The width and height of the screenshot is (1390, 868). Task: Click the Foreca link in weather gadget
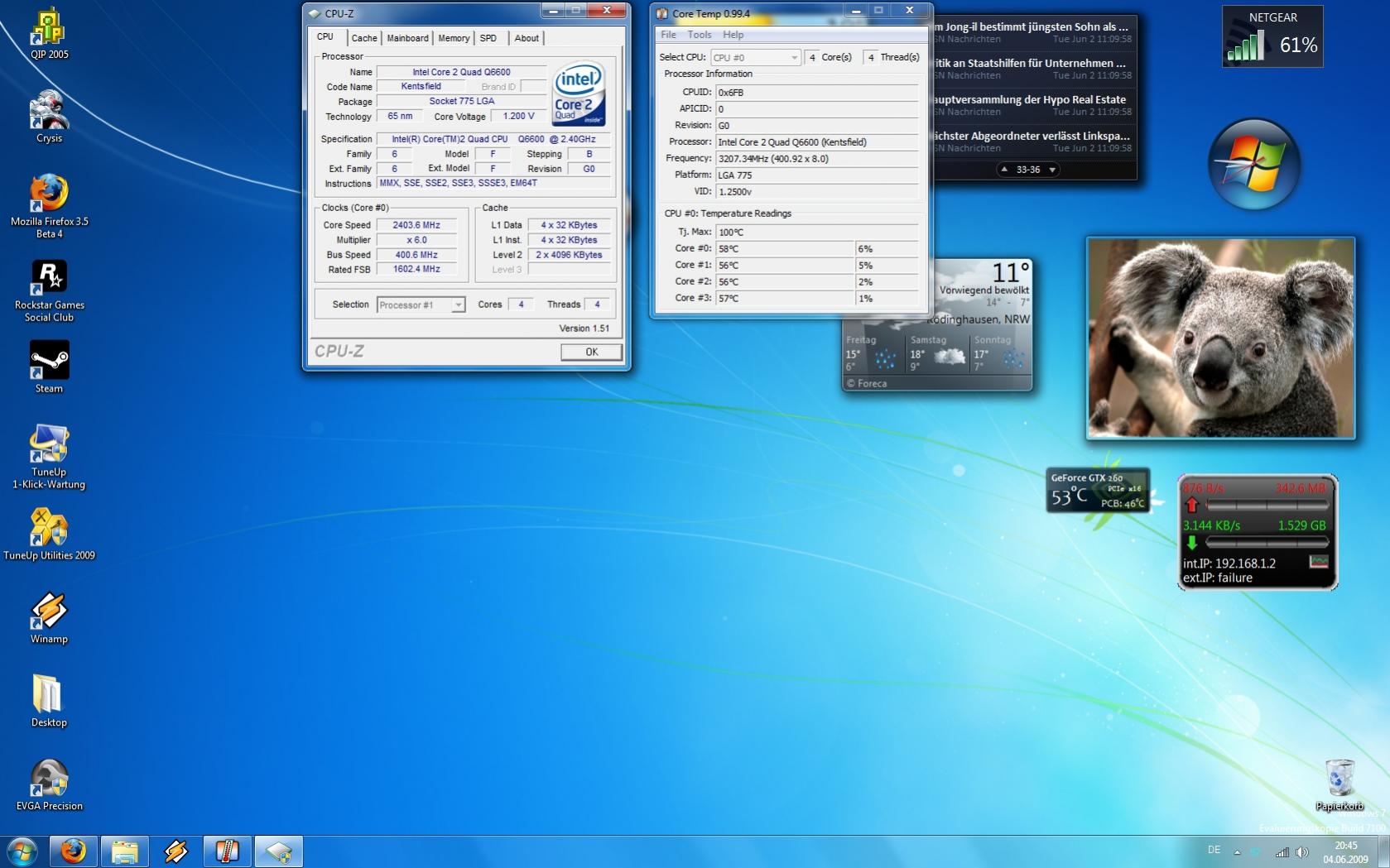(x=871, y=384)
